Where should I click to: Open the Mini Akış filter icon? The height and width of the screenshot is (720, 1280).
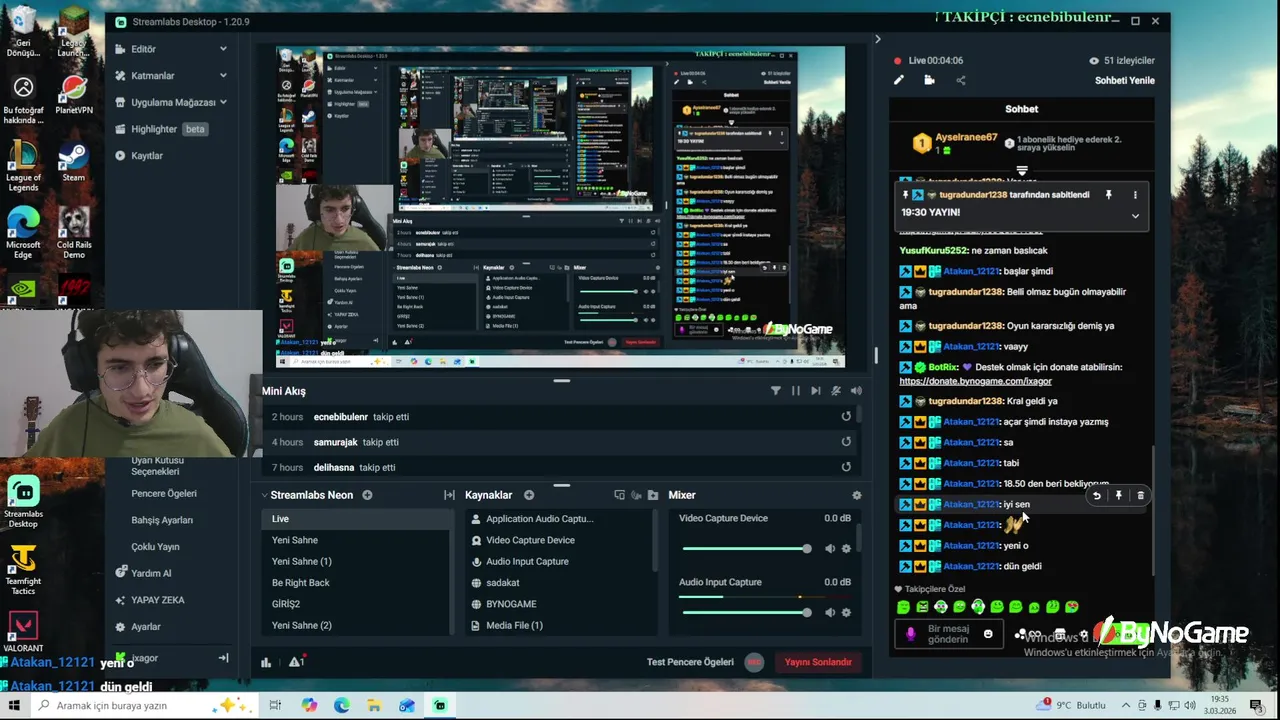click(776, 391)
